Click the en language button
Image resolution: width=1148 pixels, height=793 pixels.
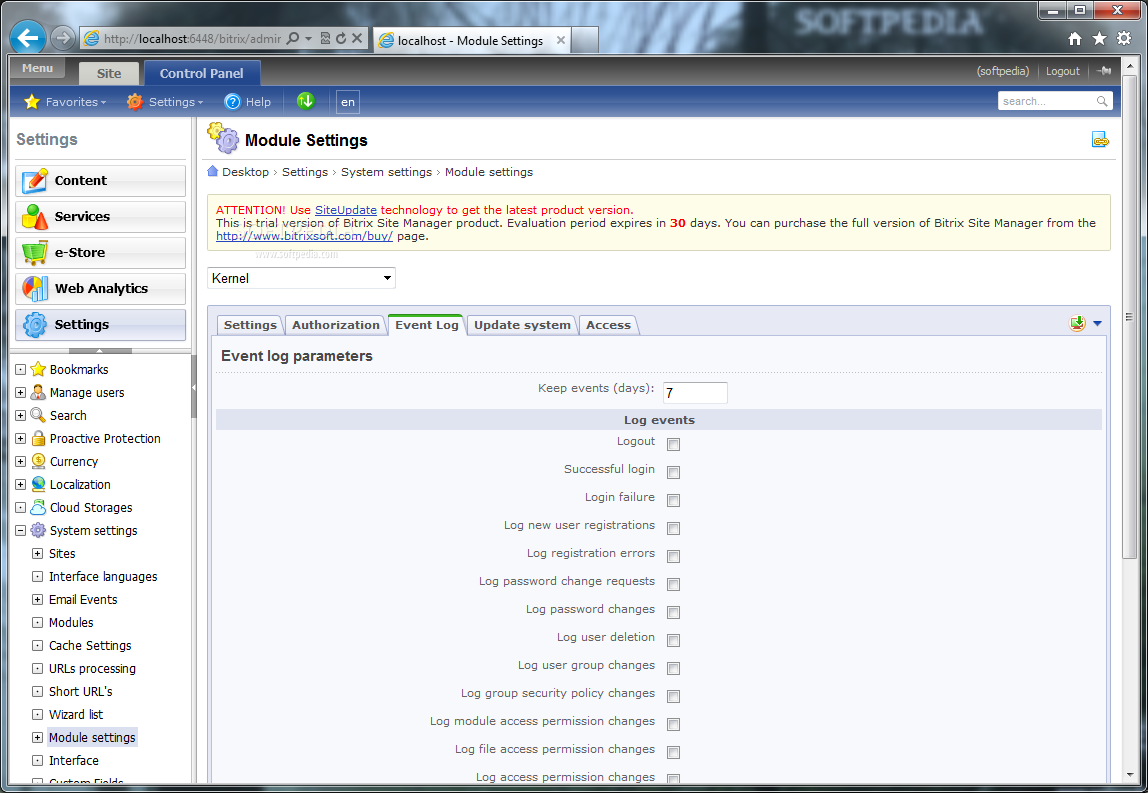click(x=348, y=102)
